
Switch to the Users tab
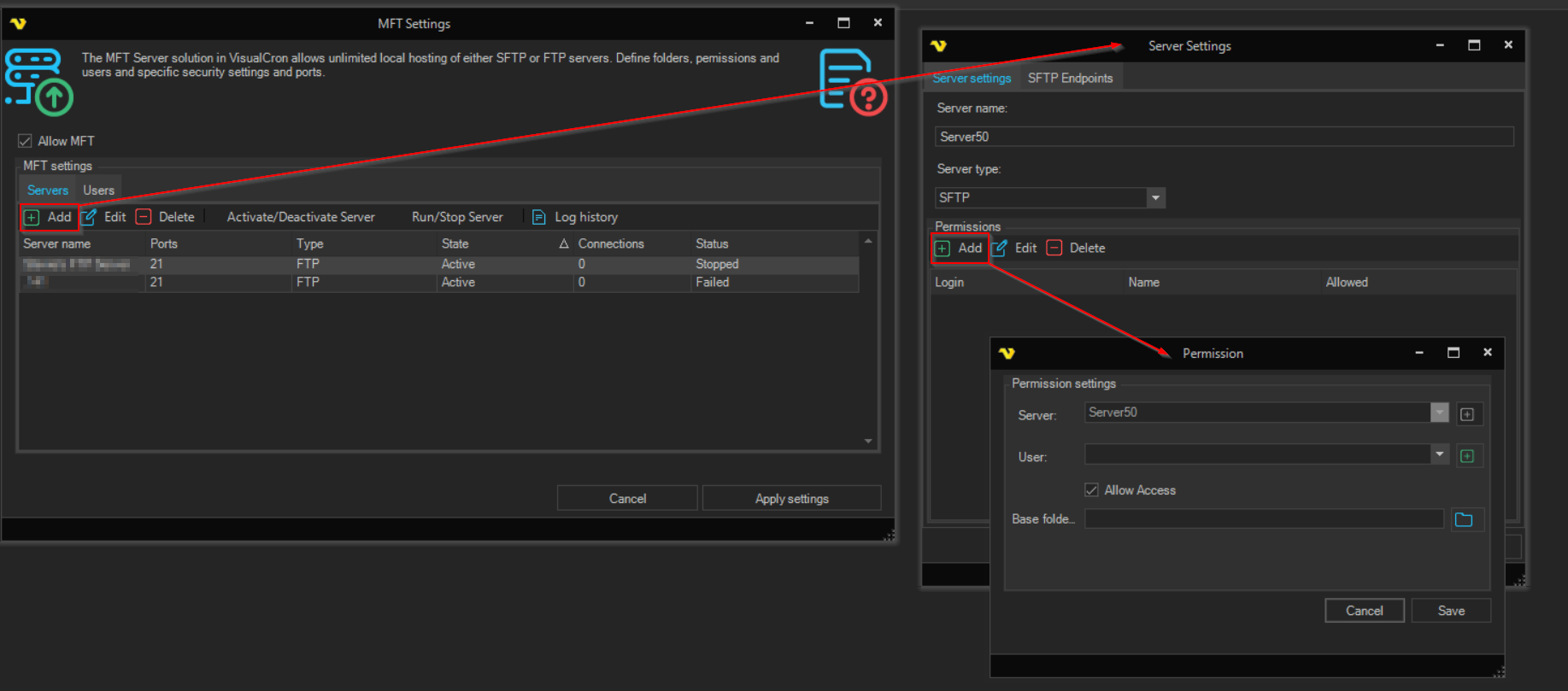(x=98, y=190)
